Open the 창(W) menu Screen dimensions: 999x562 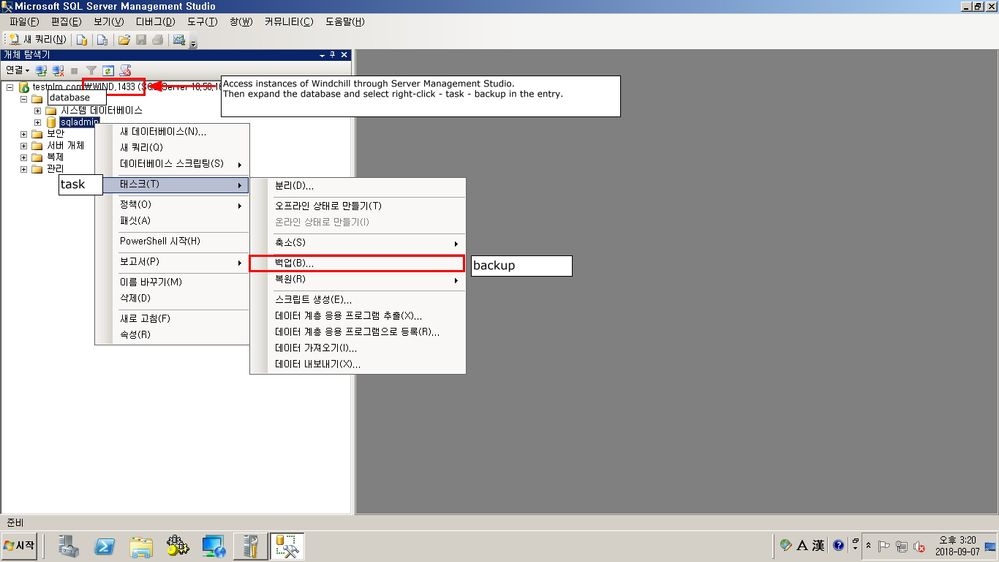pos(241,22)
